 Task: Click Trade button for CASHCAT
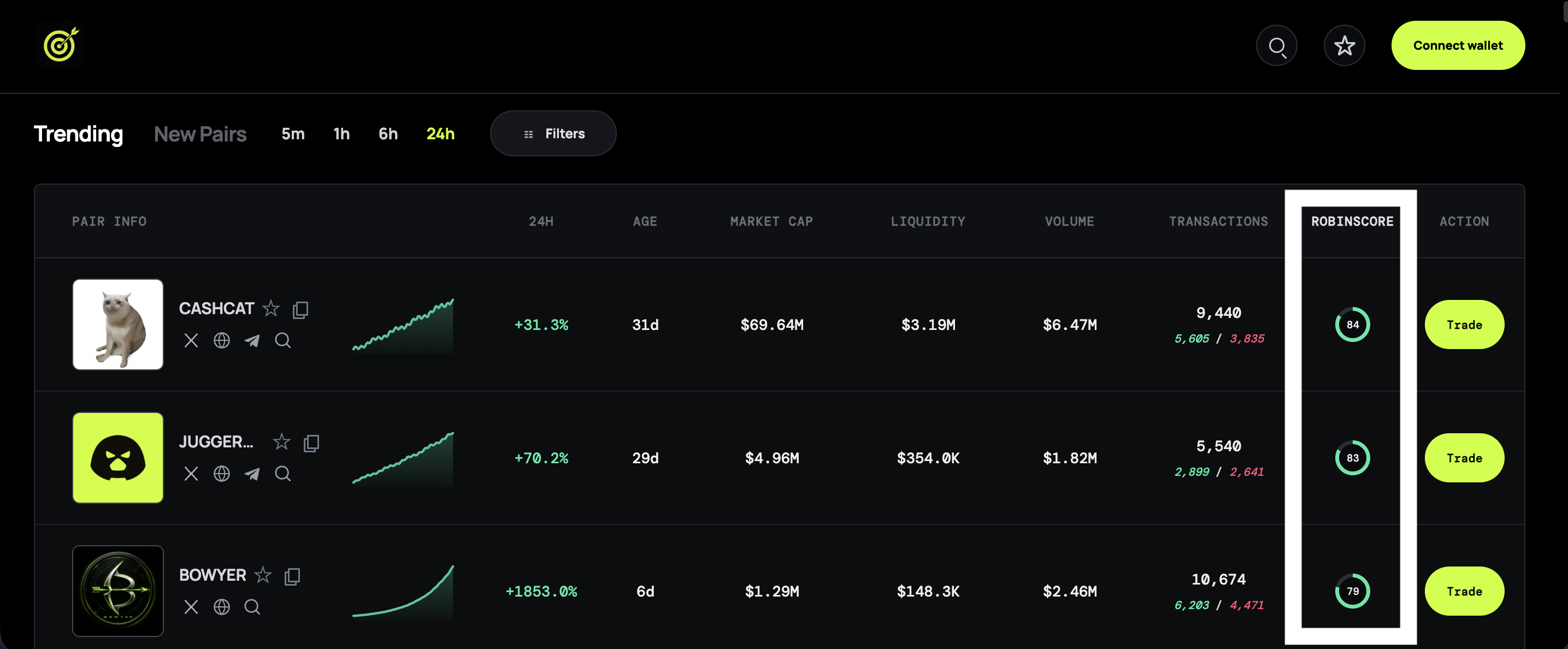[1464, 324]
